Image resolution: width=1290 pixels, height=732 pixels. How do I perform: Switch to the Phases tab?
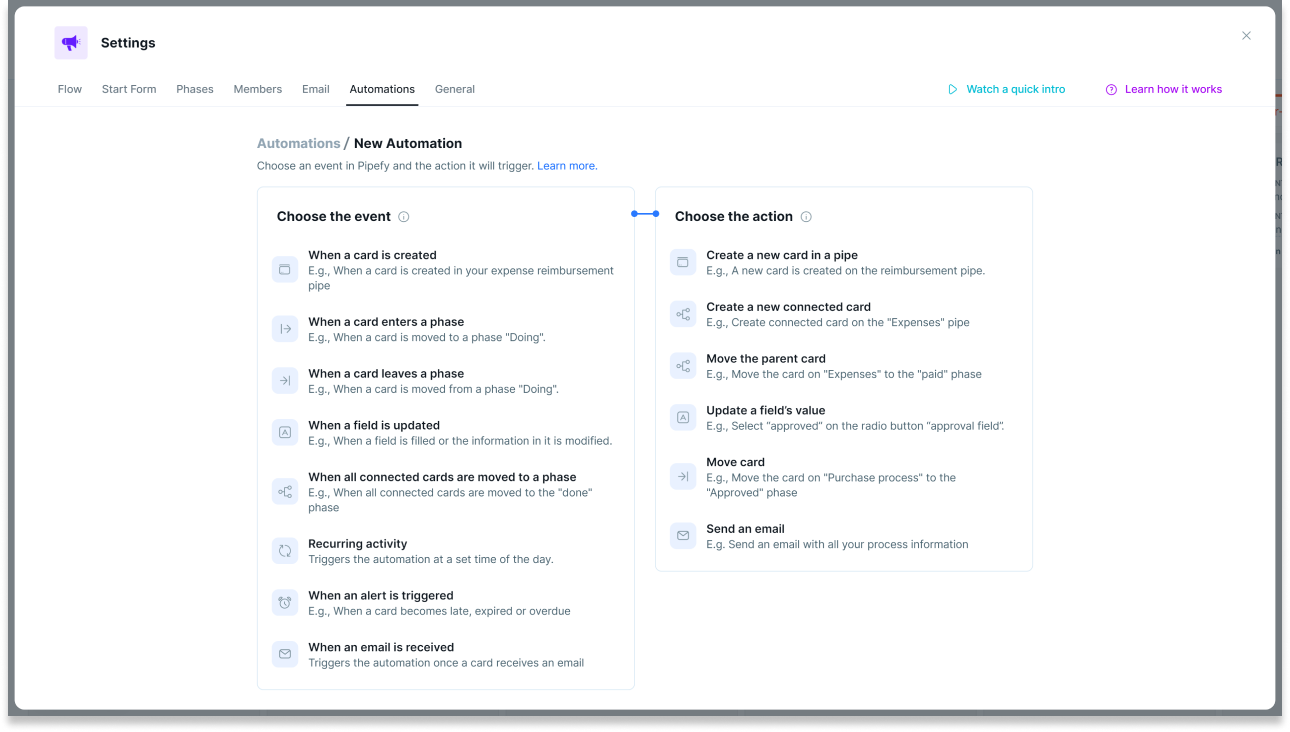pyautogui.click(x=195, y=89)
